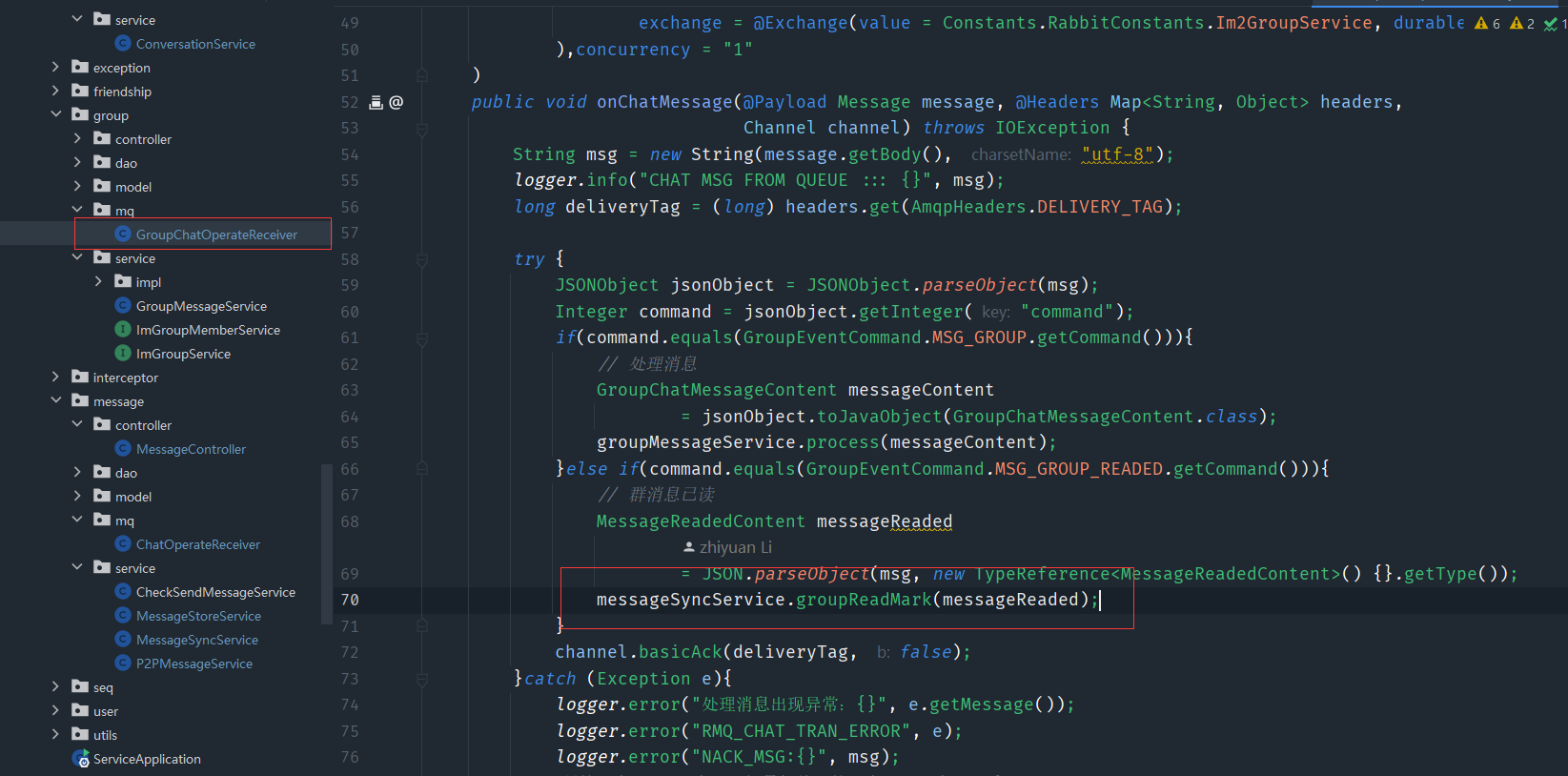Click MessageController class icon
1568x776 pixels.
(x=123, y=448)
